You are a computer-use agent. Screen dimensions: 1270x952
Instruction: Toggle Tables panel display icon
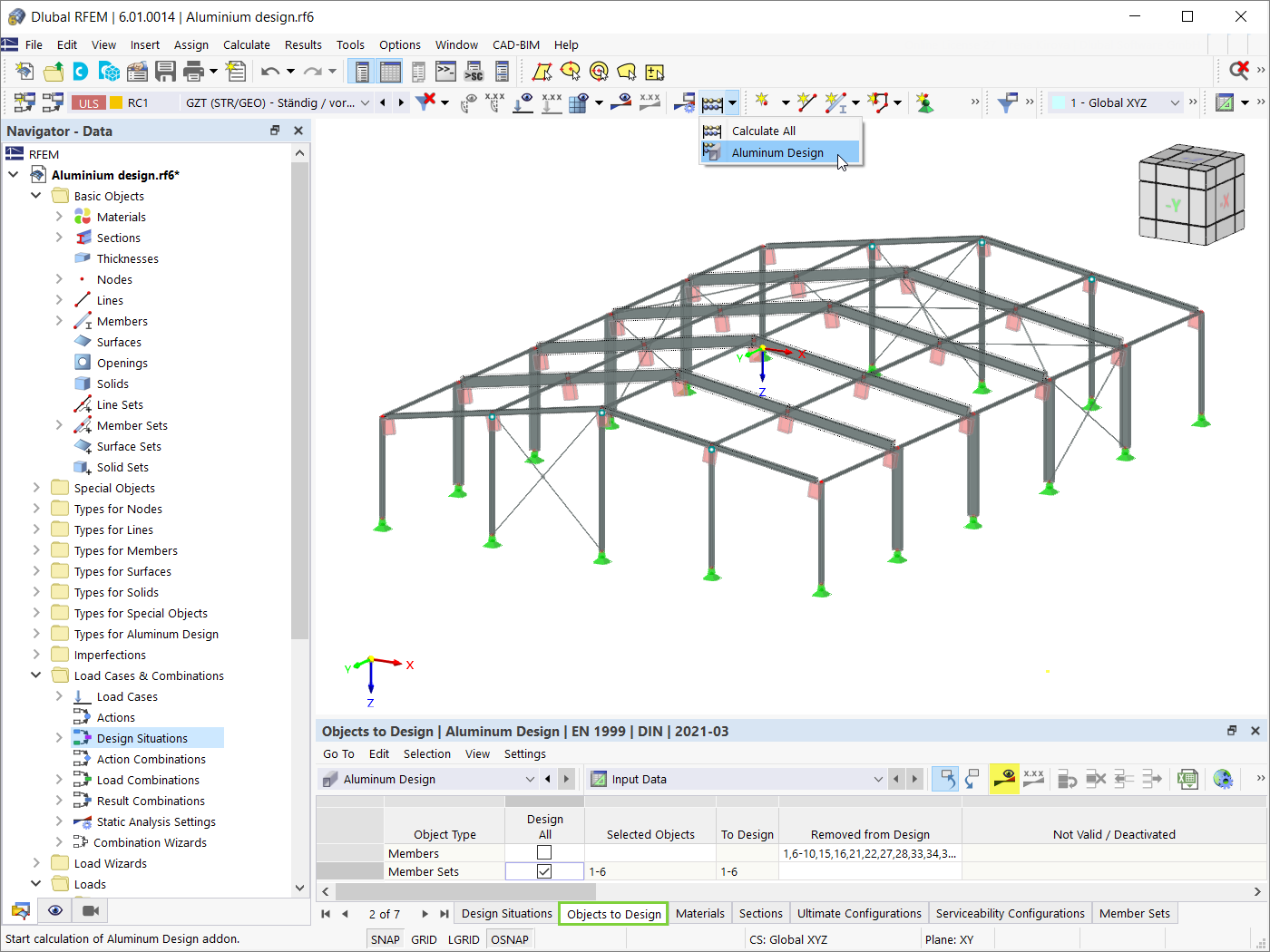click(390, 71)
